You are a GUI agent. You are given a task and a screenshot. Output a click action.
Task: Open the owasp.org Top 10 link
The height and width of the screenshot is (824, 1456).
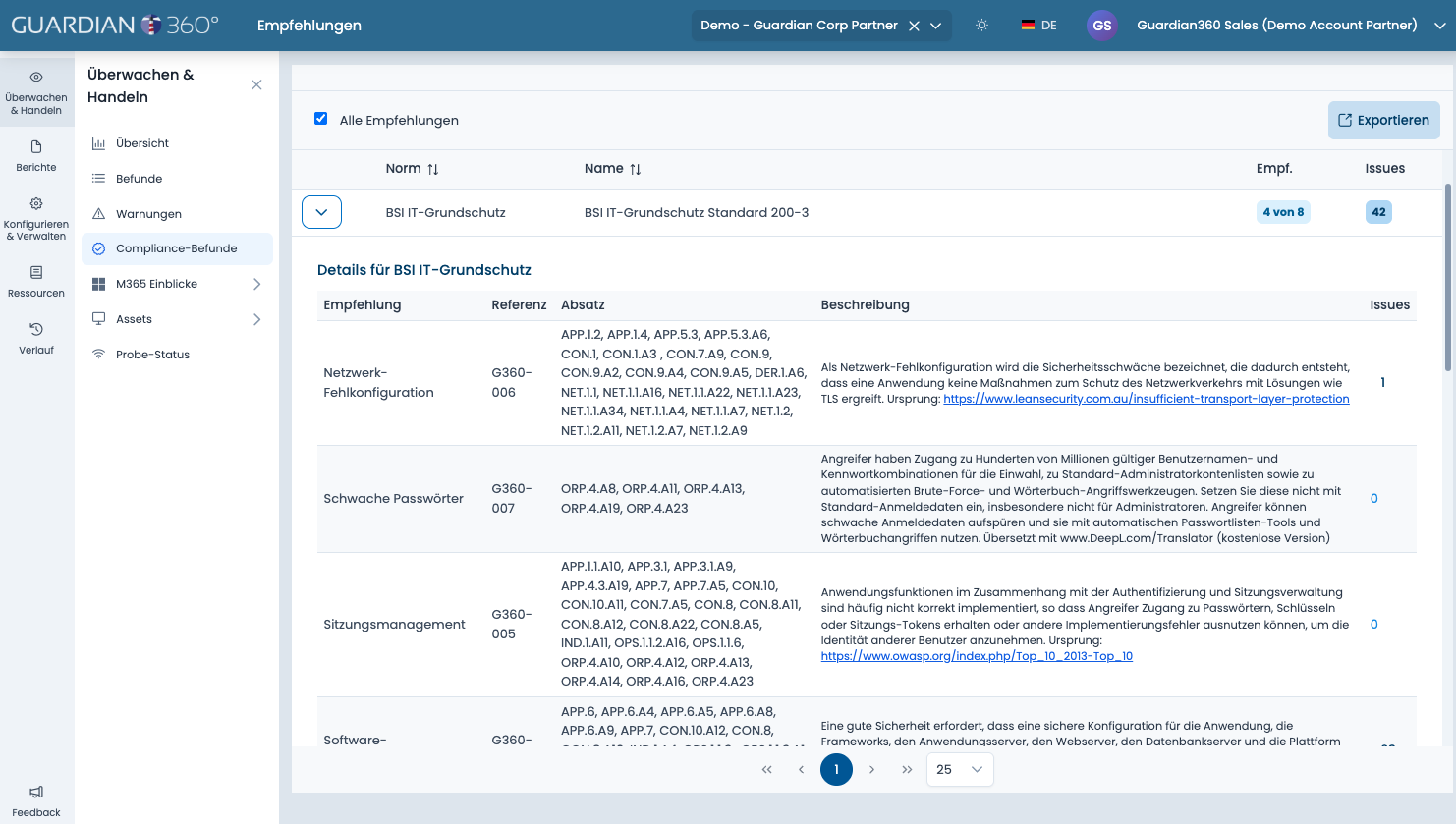tap(977, 656)
